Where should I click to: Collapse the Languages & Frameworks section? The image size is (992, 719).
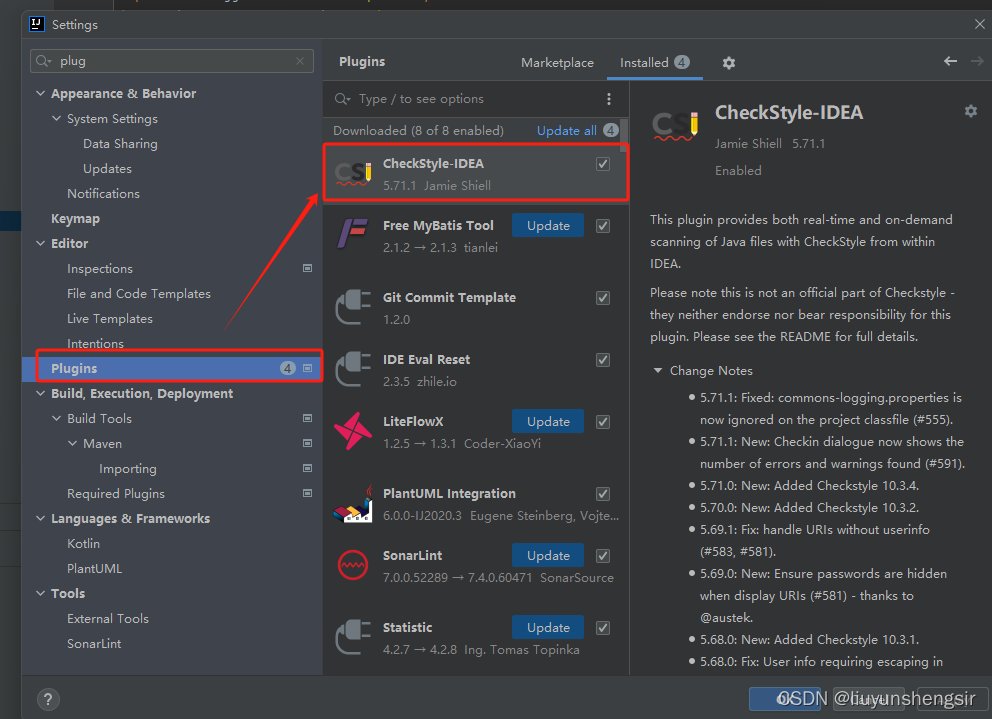tap(40, 518)
